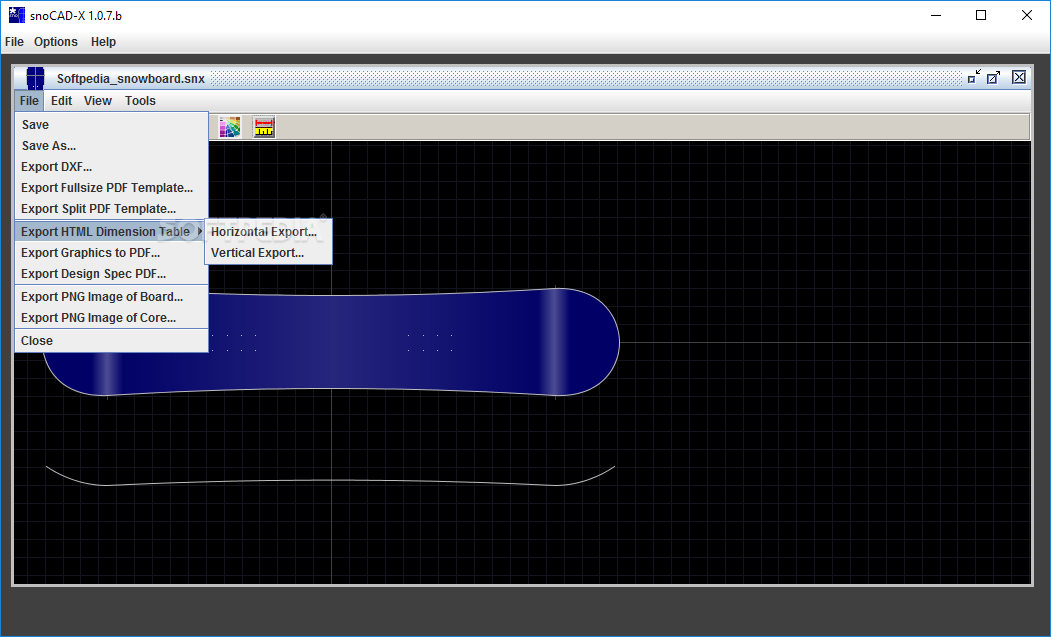The image size is (1051, 637).
Task: Click the Softpedia_snowboard.snx title bar text
Action: [131, 78]
